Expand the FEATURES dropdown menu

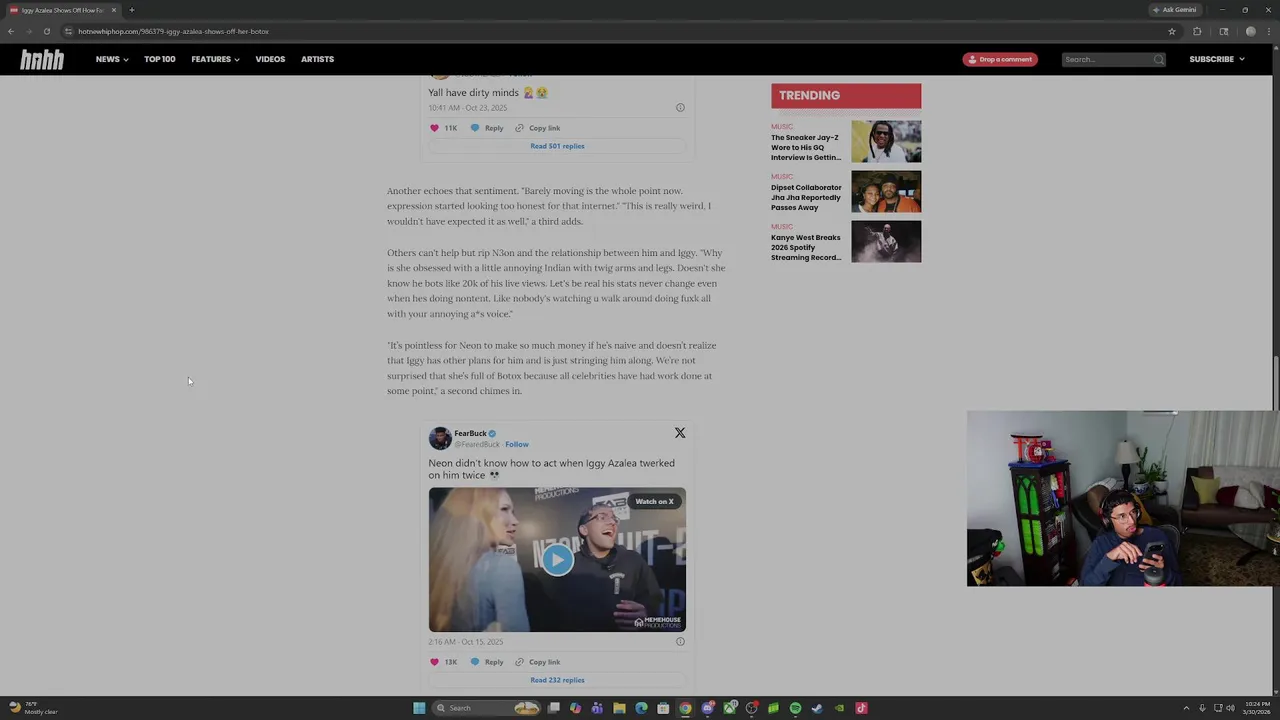click(215, 59)
